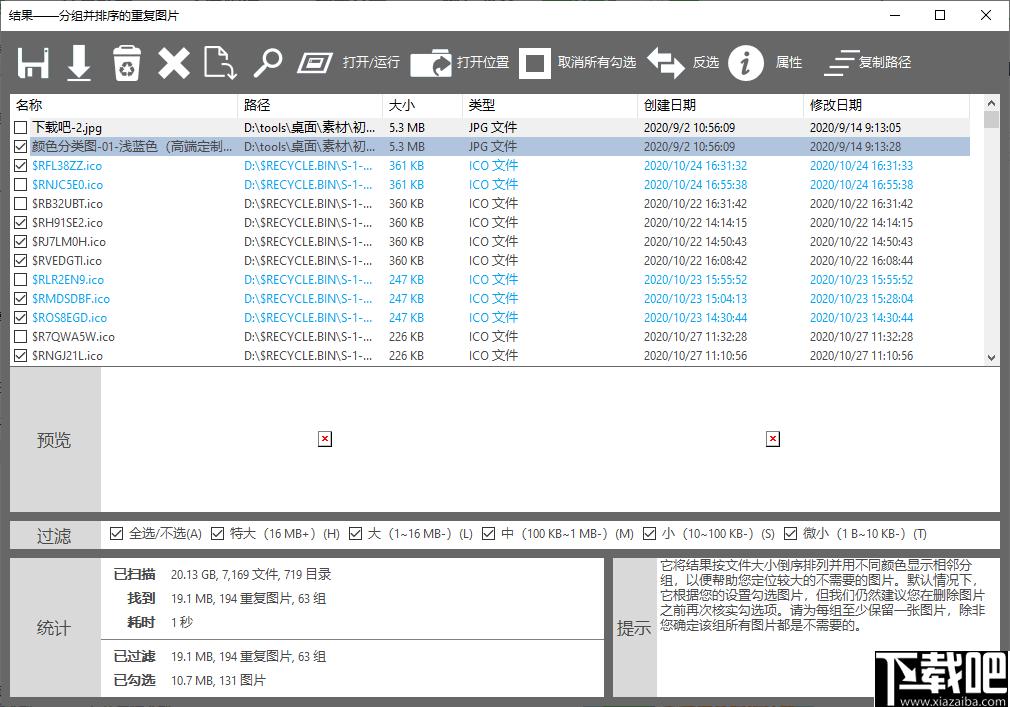
Task: Click the move file document icon
Action: coord(220,62)
